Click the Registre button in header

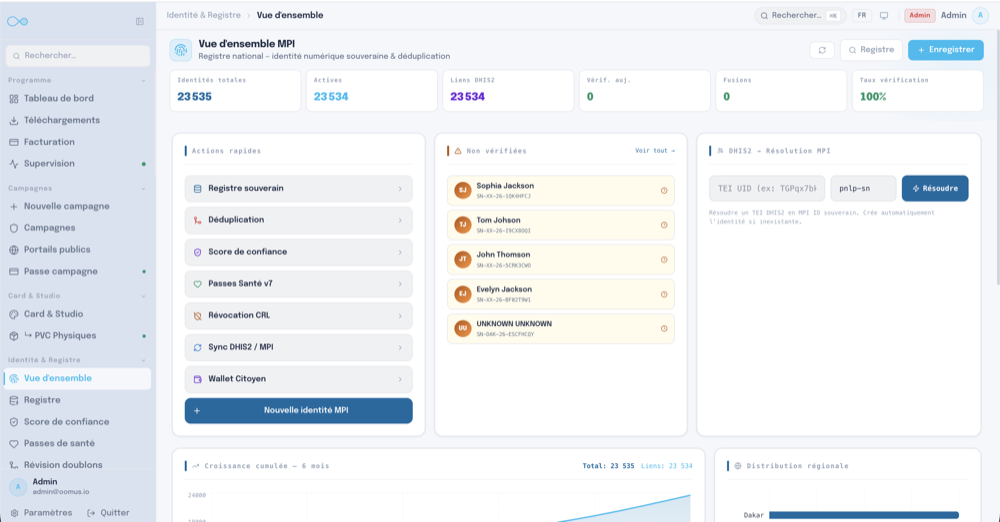[871, 50]
